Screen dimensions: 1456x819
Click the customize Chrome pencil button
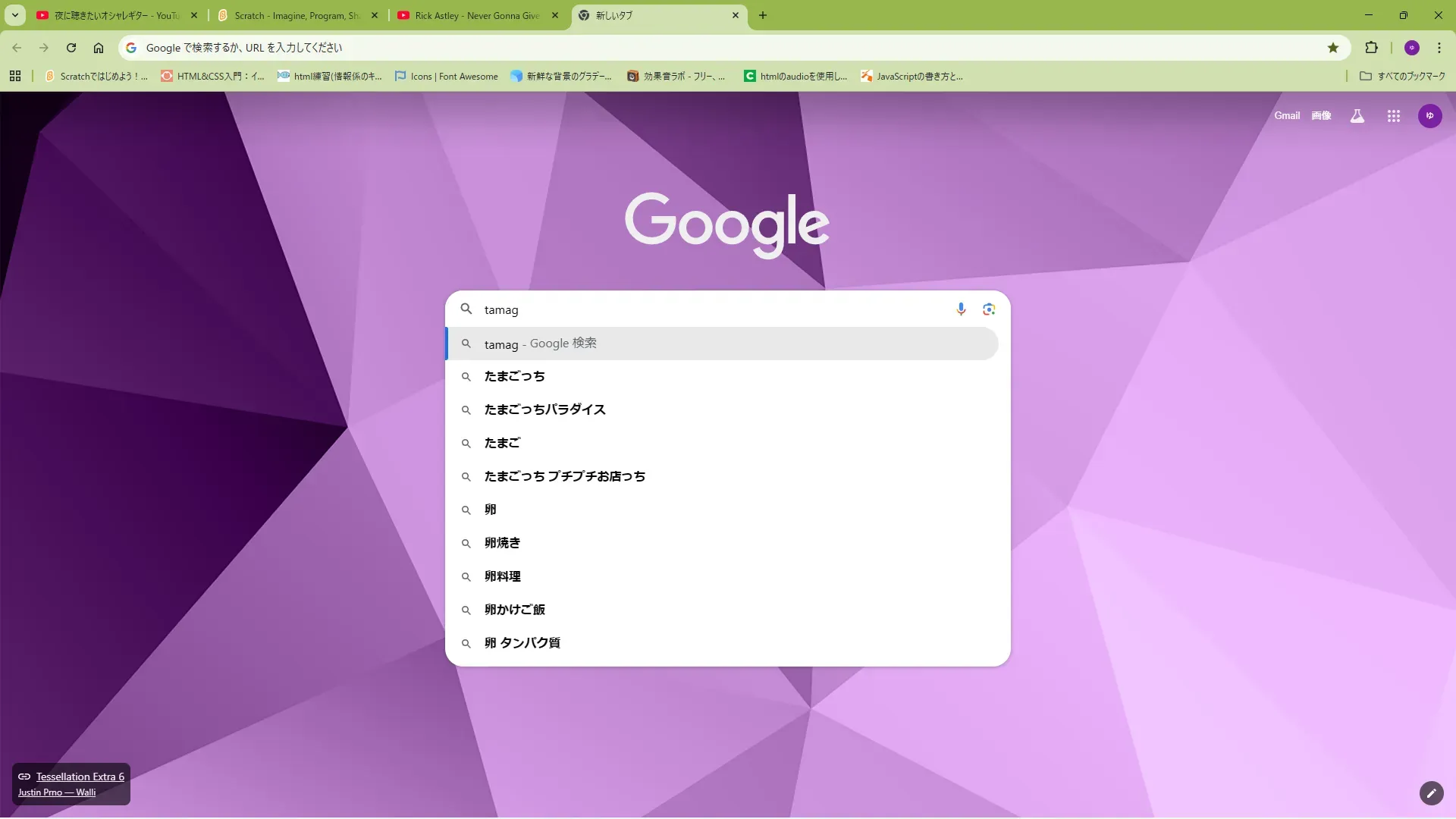pos(1431,793)
